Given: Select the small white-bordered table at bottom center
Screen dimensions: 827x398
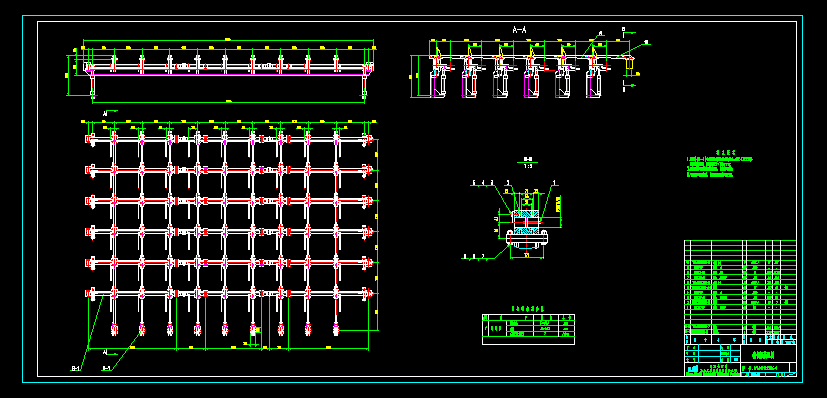Looking at the screenshot, I should 528,329.
